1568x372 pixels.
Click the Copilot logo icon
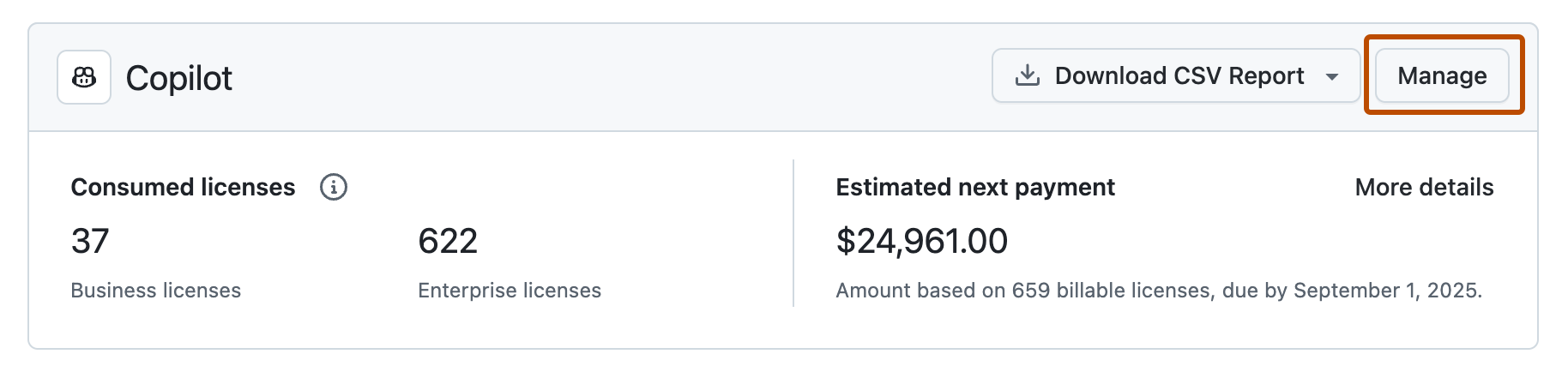click(x=84, y=78)
